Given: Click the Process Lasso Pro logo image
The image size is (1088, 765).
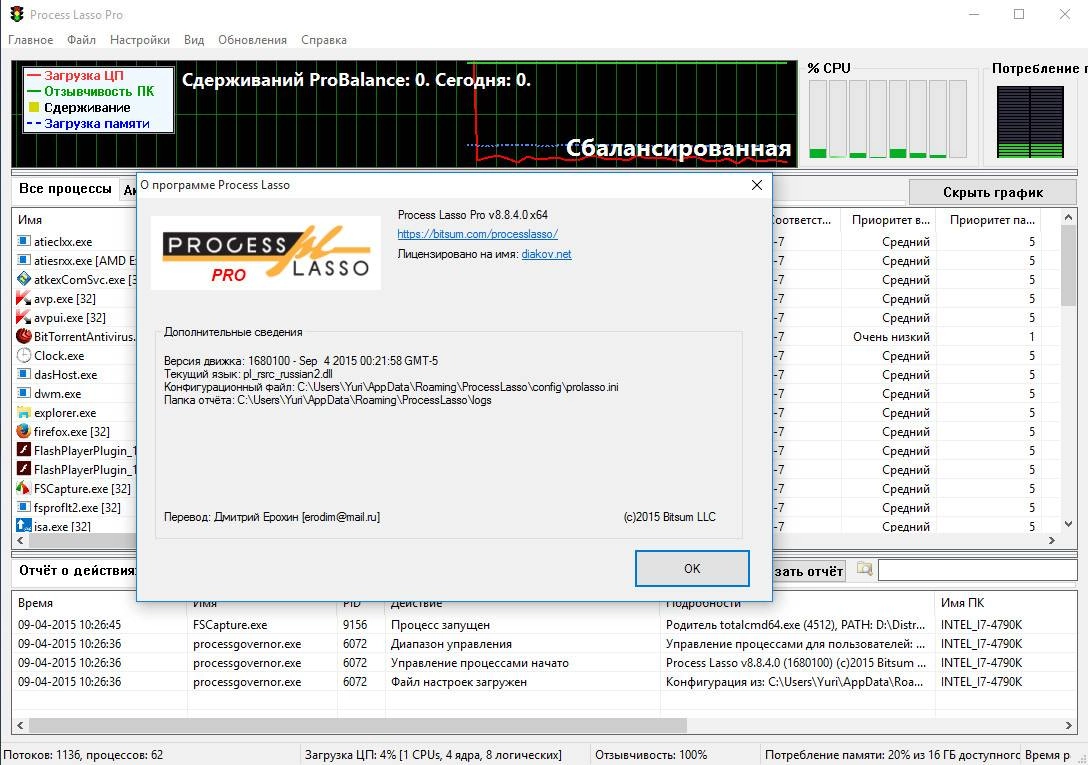Looking at the screenshot, I should pos(266,253).
